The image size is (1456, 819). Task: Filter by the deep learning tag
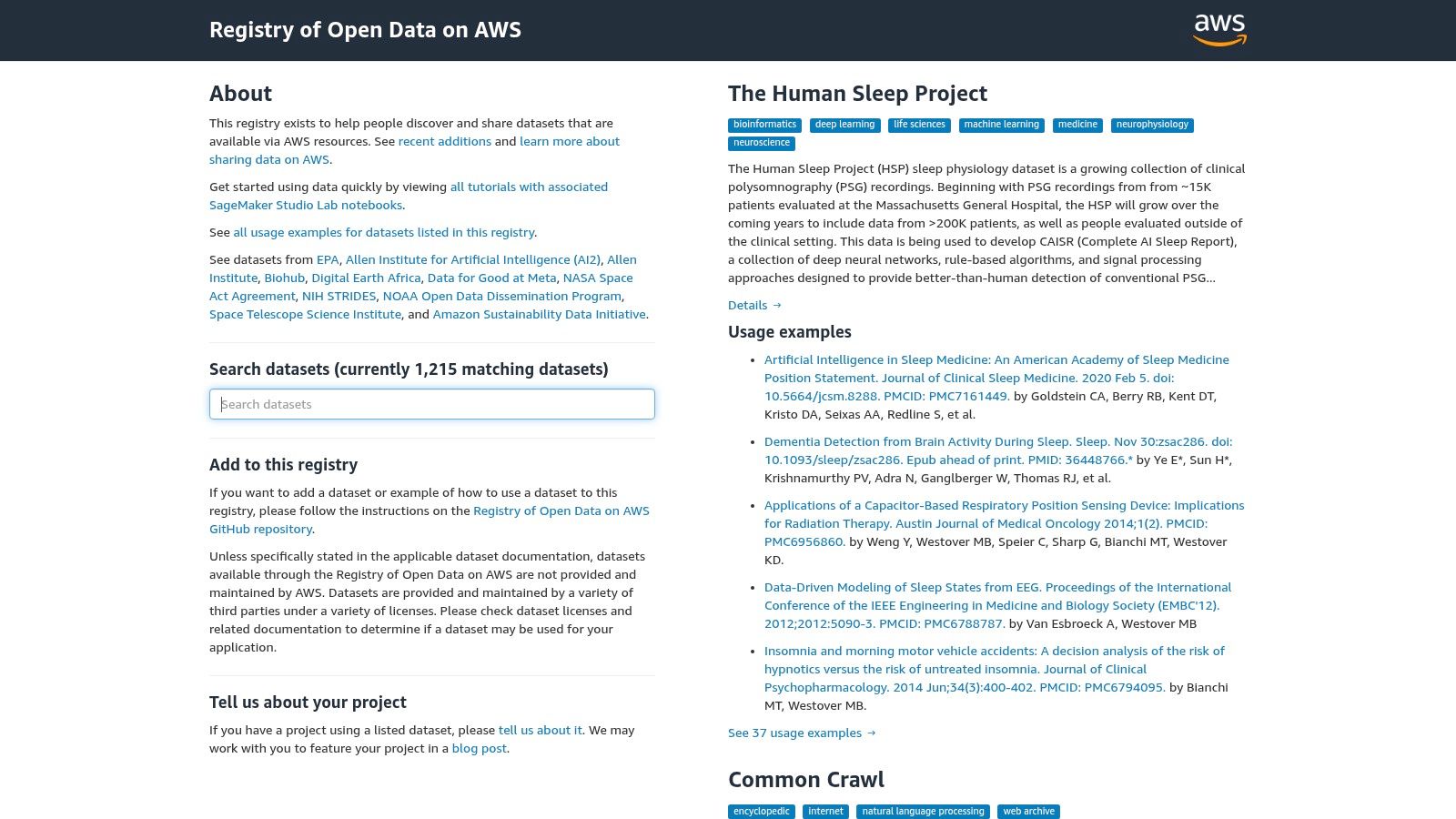844,125
